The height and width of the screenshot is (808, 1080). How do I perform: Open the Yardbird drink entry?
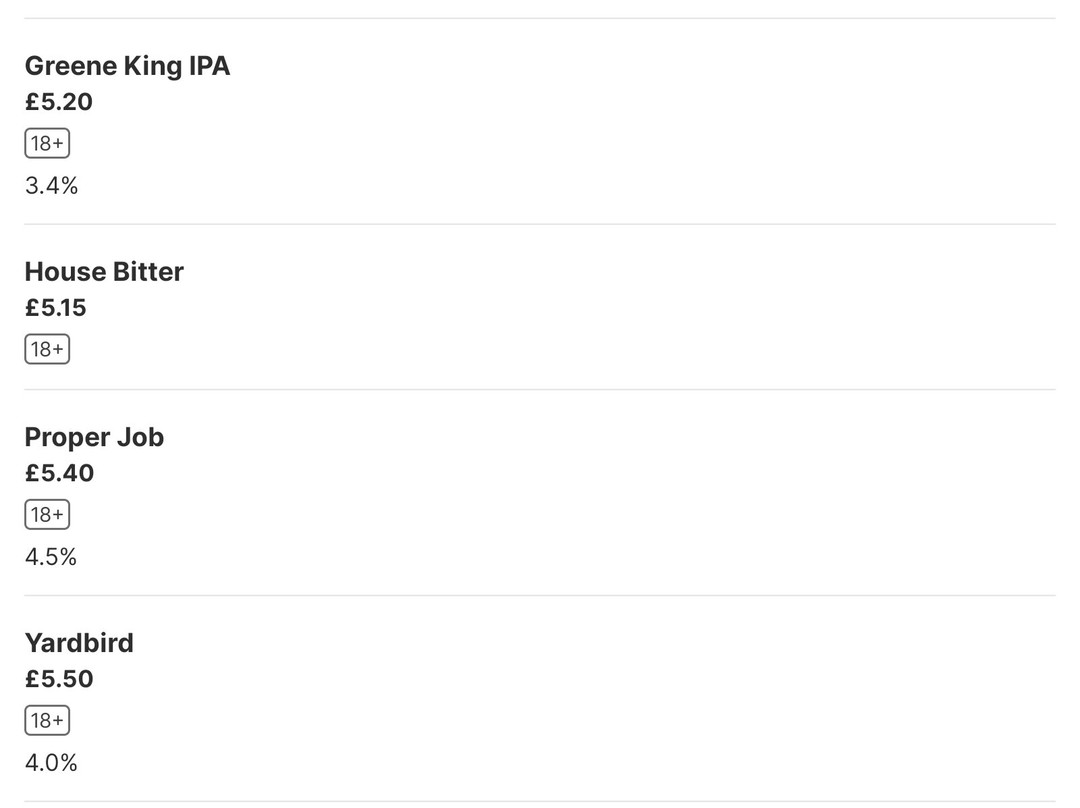[x=79, y=643]
